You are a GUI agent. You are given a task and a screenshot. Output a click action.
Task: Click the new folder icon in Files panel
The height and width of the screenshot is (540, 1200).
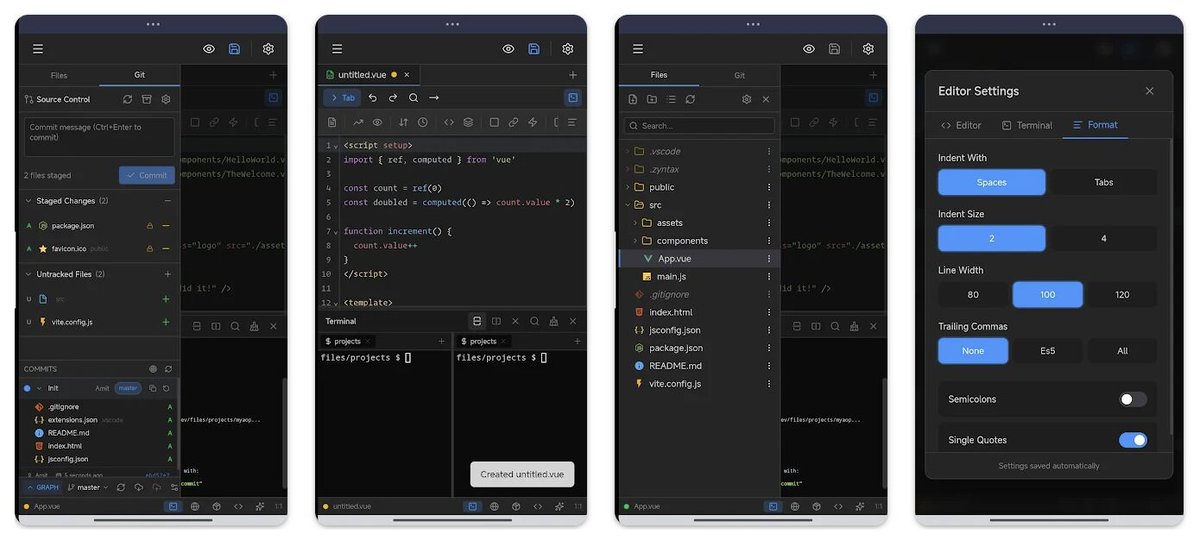652,99
